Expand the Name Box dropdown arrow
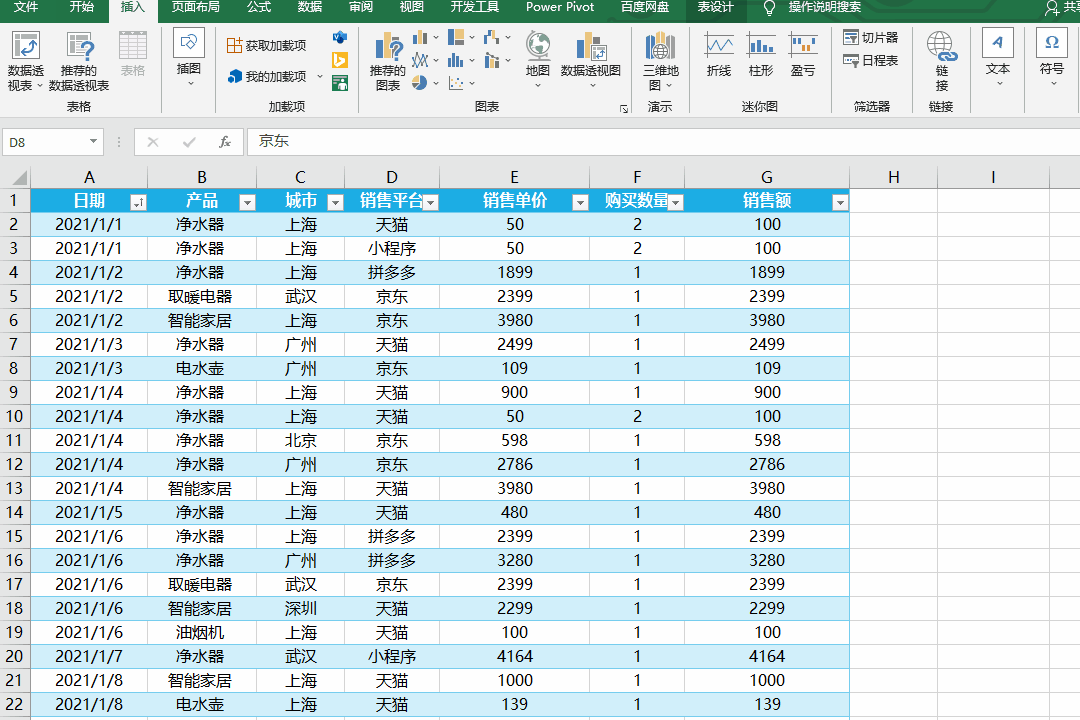This screenshot has width=1080, height=720. 94,142
